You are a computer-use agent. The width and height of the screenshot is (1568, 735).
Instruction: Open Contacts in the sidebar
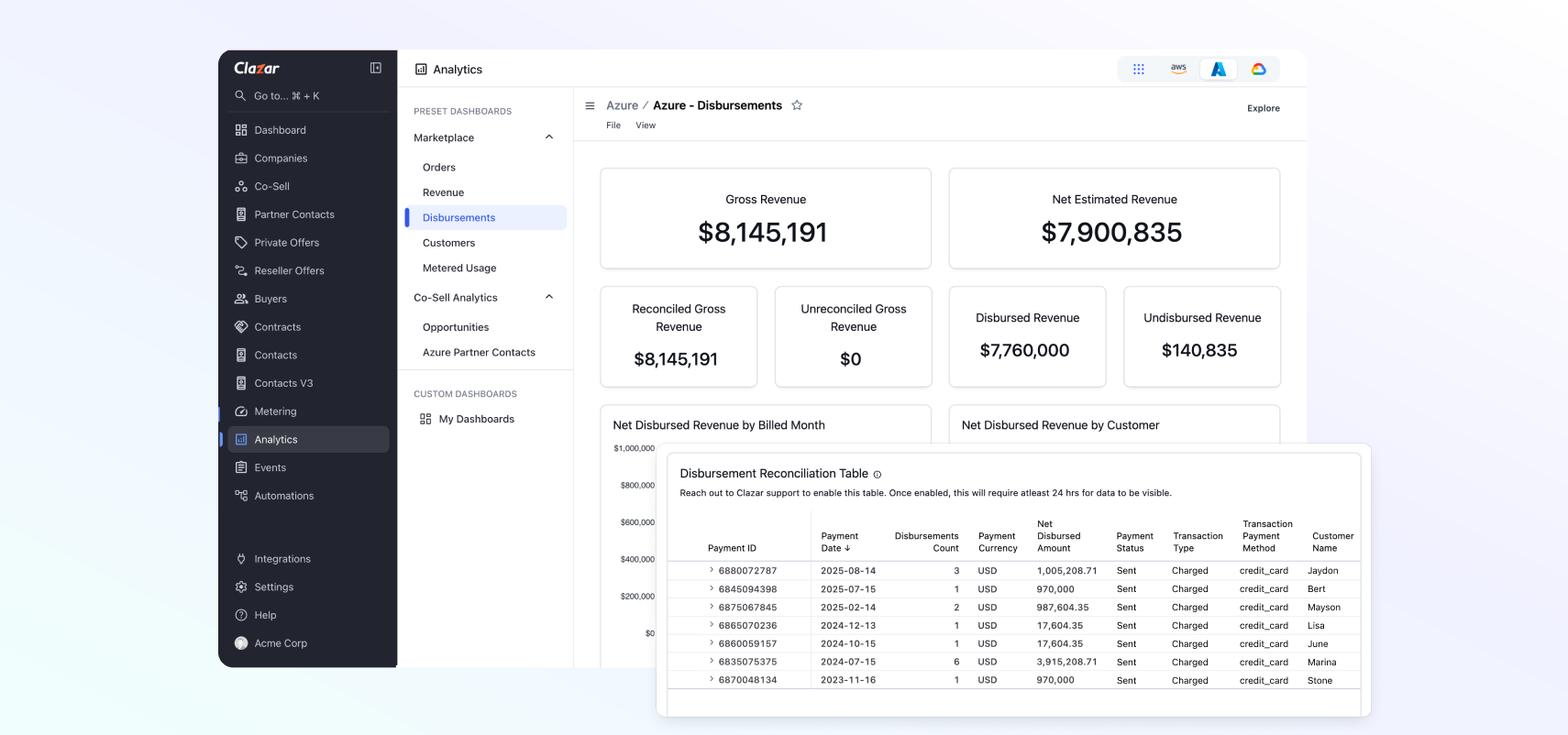coord(308,355)
